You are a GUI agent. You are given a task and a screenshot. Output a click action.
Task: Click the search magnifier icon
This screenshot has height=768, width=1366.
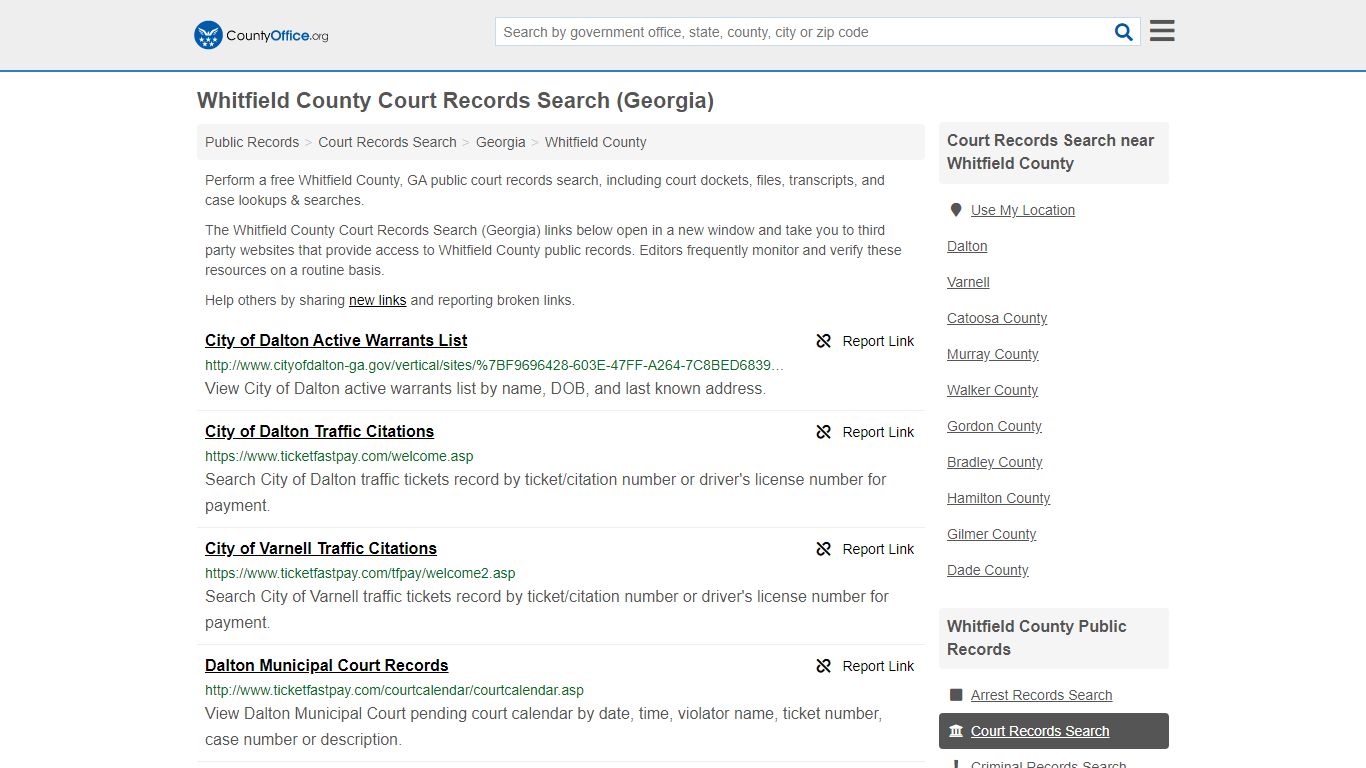1124,32
